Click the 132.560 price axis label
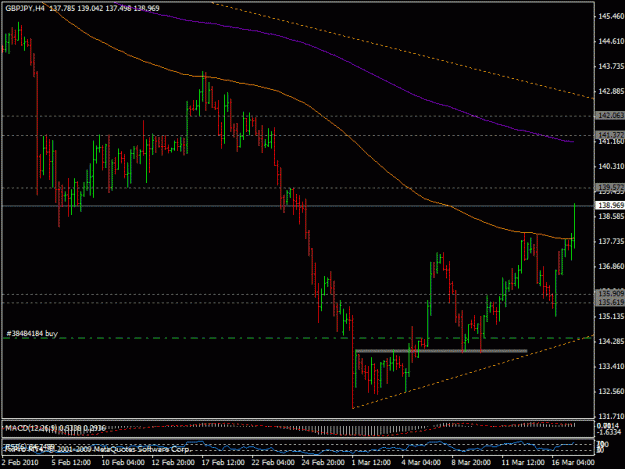 611,391
